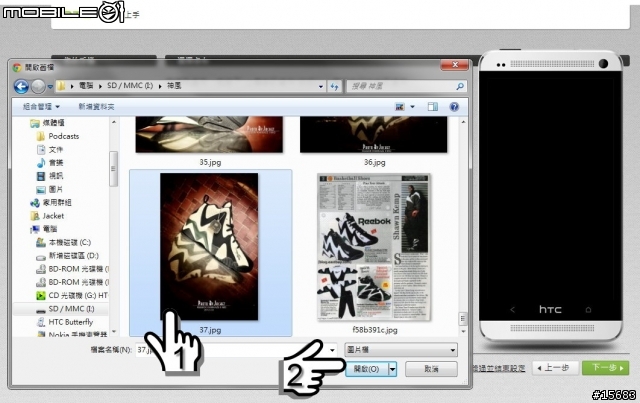Open address bar history dropdown arrow
This screenshot has width=640, height=403.
[x=321, y=86]
